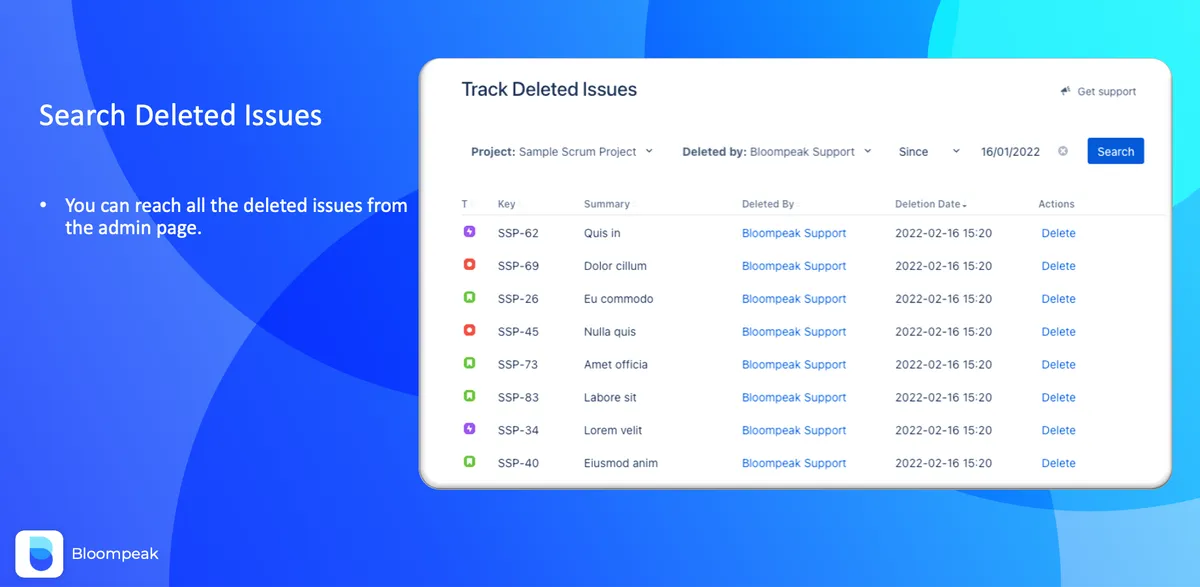Click Delete for SSP-26
1200x587 pixels.
(1058, 299)
